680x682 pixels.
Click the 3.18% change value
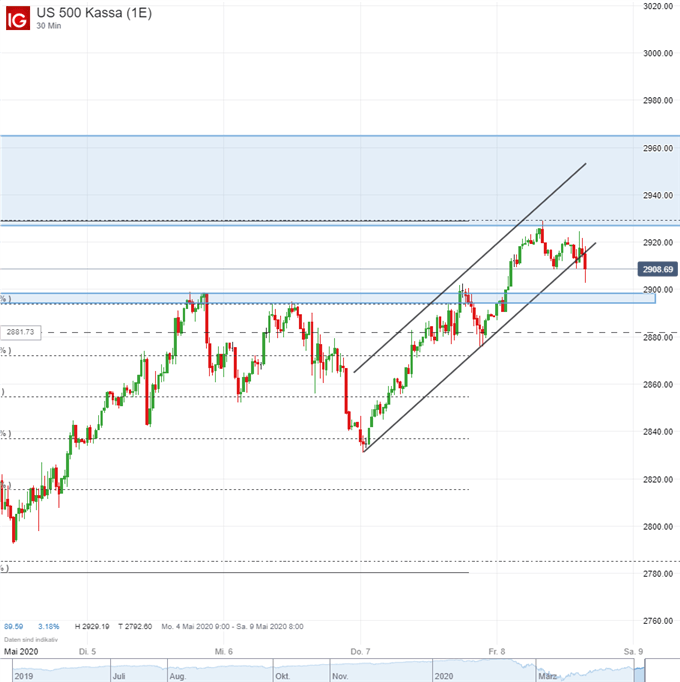pyautogui.click(x=48, y=626)
